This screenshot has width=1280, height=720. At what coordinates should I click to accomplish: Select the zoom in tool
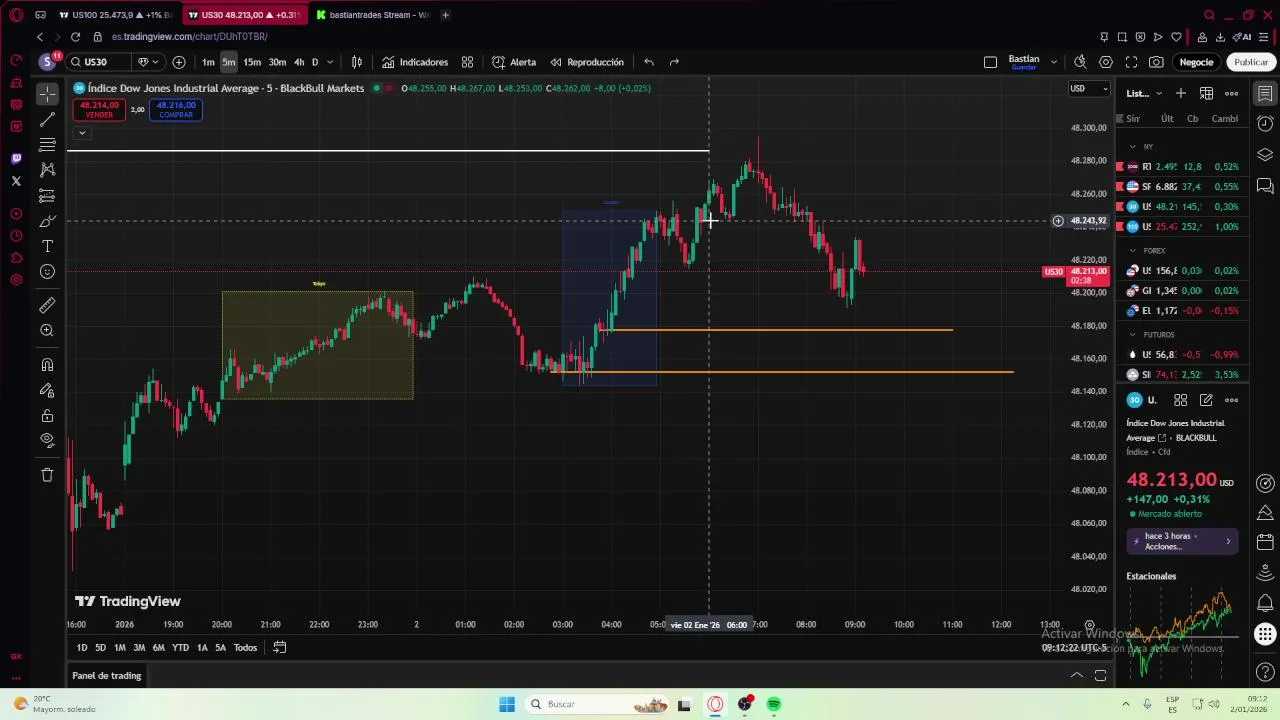click(x=47, y=331)
